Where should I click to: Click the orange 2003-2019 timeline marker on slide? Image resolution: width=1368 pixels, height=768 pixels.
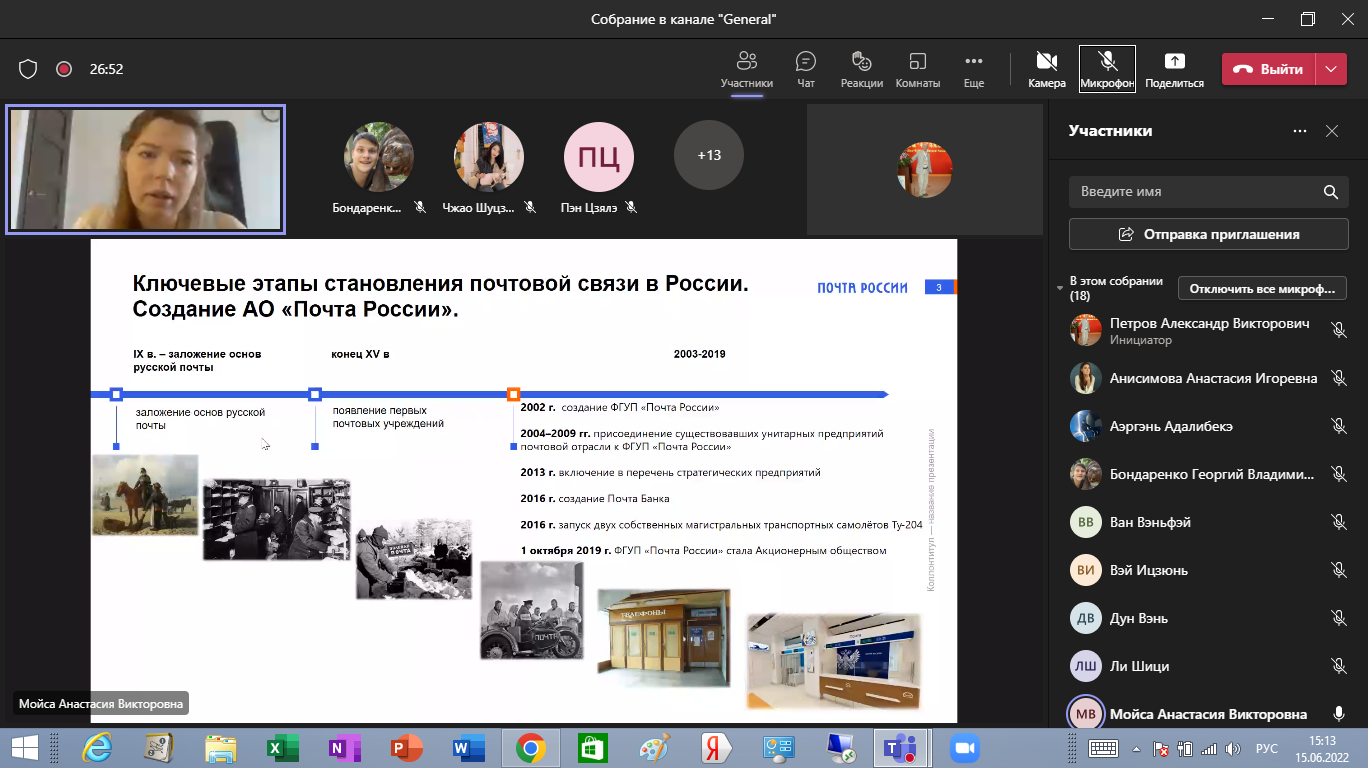[x=513, y=394]
